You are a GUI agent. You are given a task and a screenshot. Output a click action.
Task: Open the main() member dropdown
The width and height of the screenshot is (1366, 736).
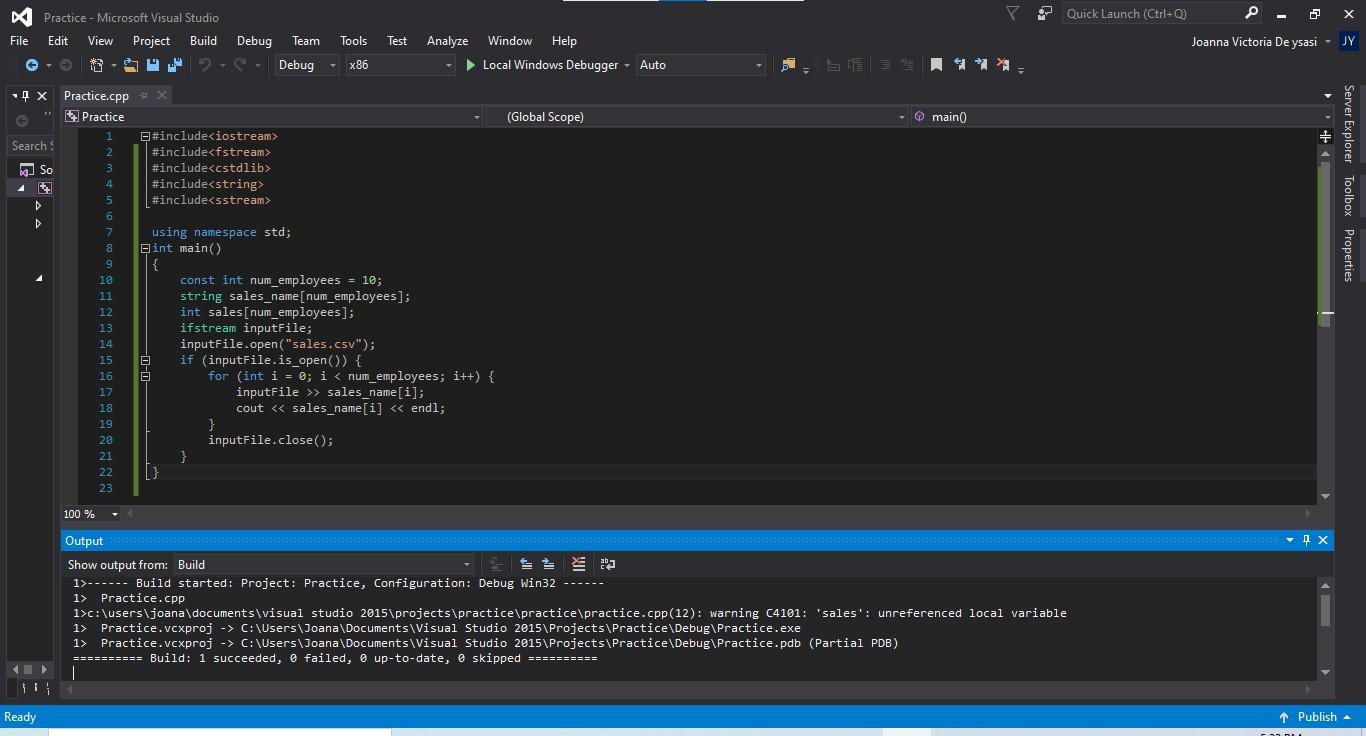1122,117
